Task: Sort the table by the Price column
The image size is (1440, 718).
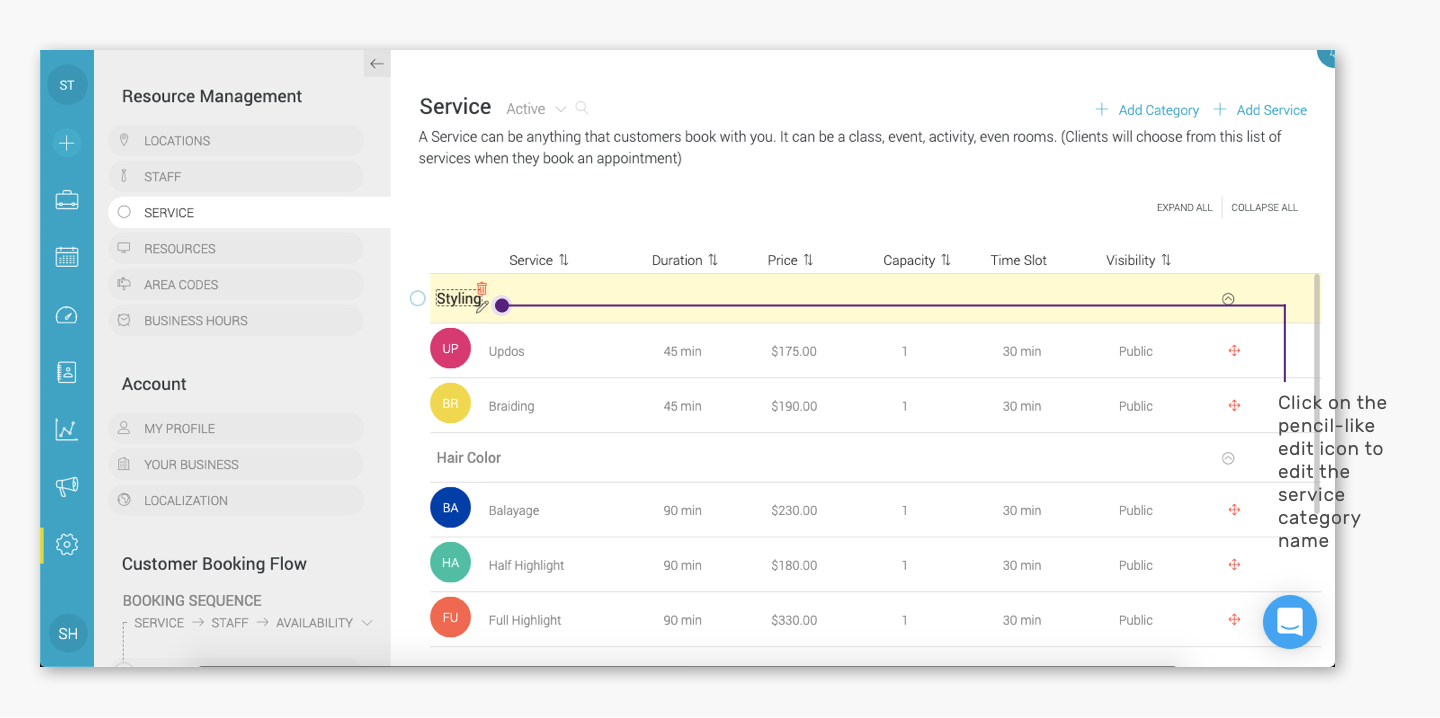Action: [791, 260]
